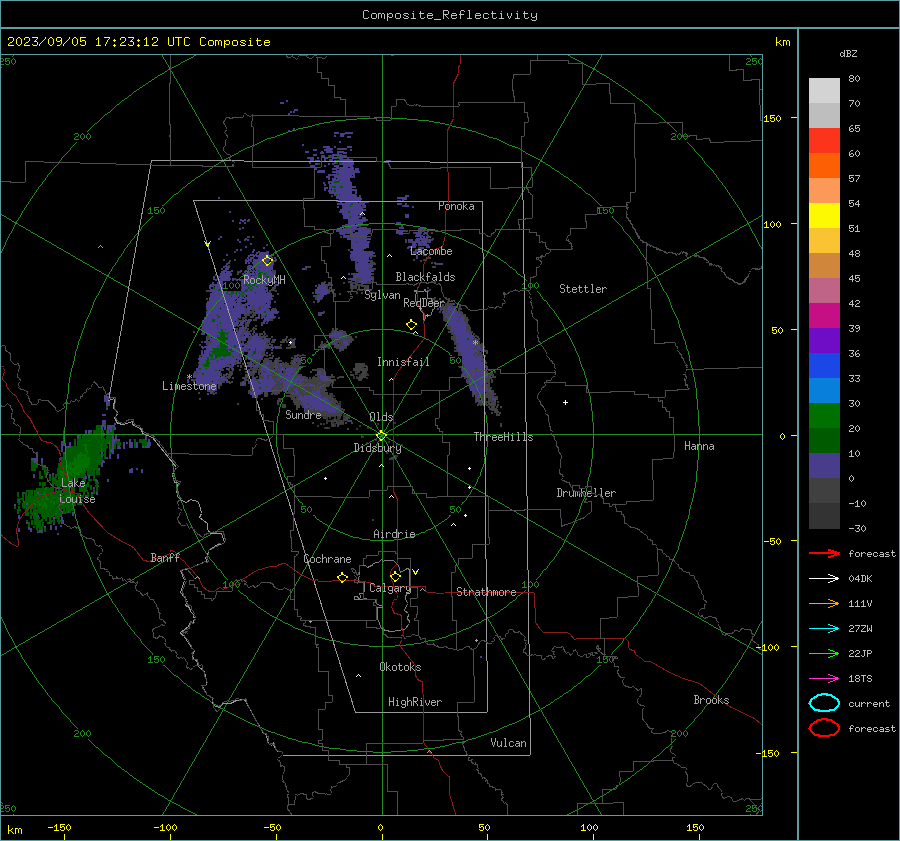Click the white cross marker near Drumheller region

pyautogui.click(x=565, y=402)
